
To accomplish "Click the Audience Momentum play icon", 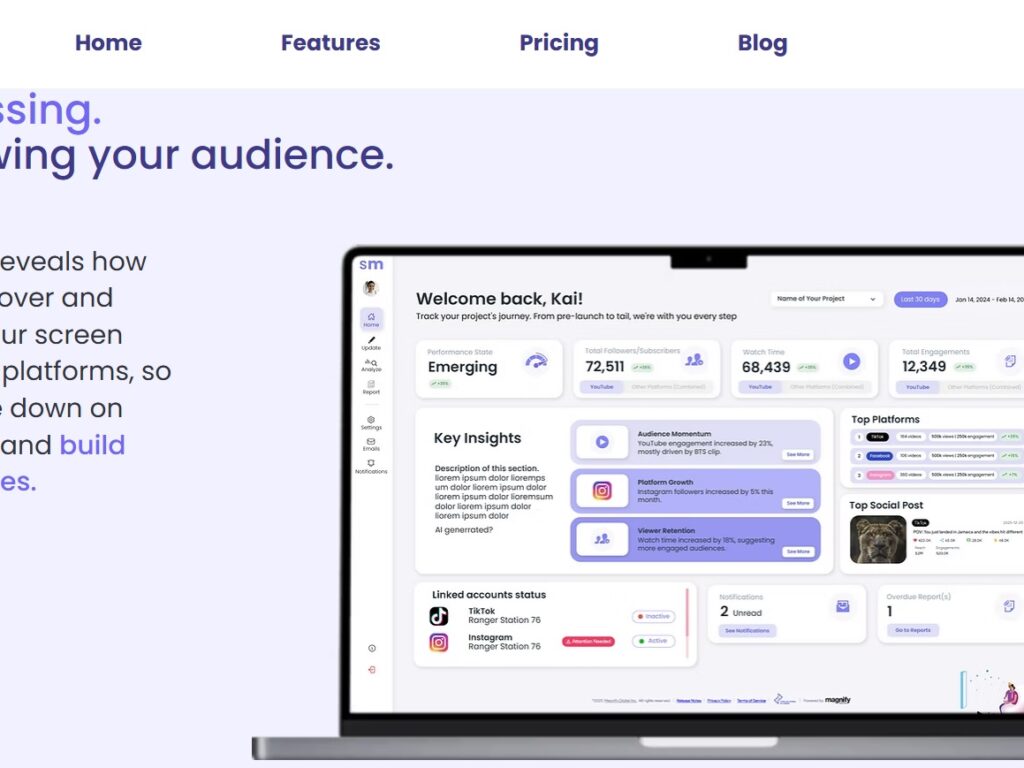I will coord(602,442).
